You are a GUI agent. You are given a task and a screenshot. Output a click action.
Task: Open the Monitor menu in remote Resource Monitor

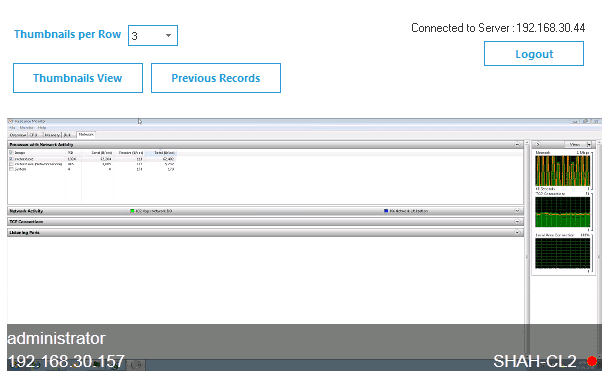point(27,128)
